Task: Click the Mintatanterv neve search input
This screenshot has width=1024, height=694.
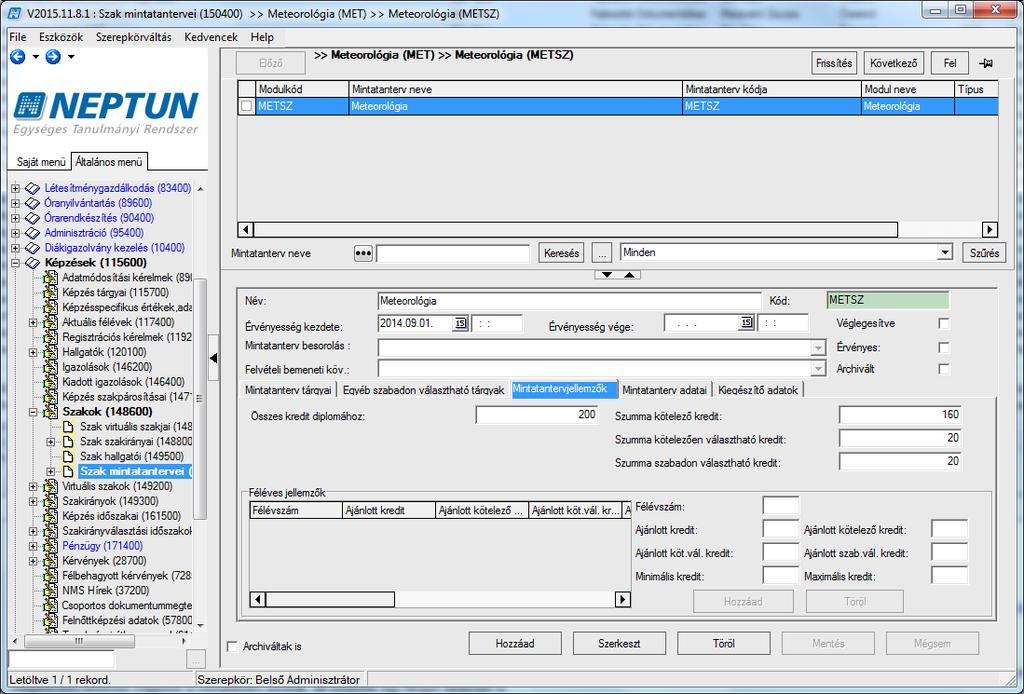Action: coord(453,253)
